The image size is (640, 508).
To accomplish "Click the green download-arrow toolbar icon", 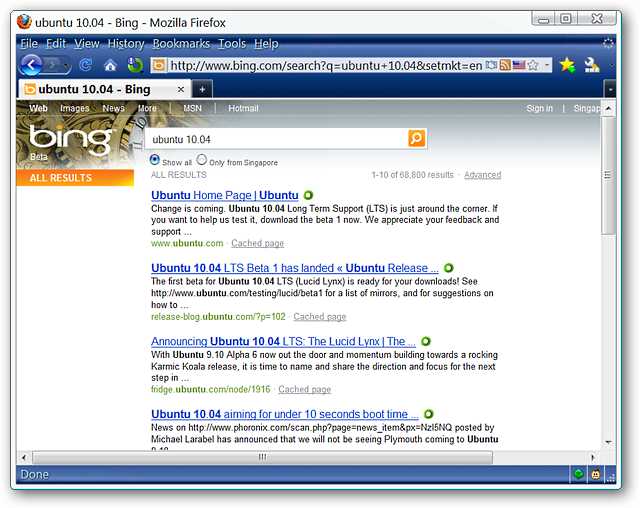I will [x=135, y=65].
